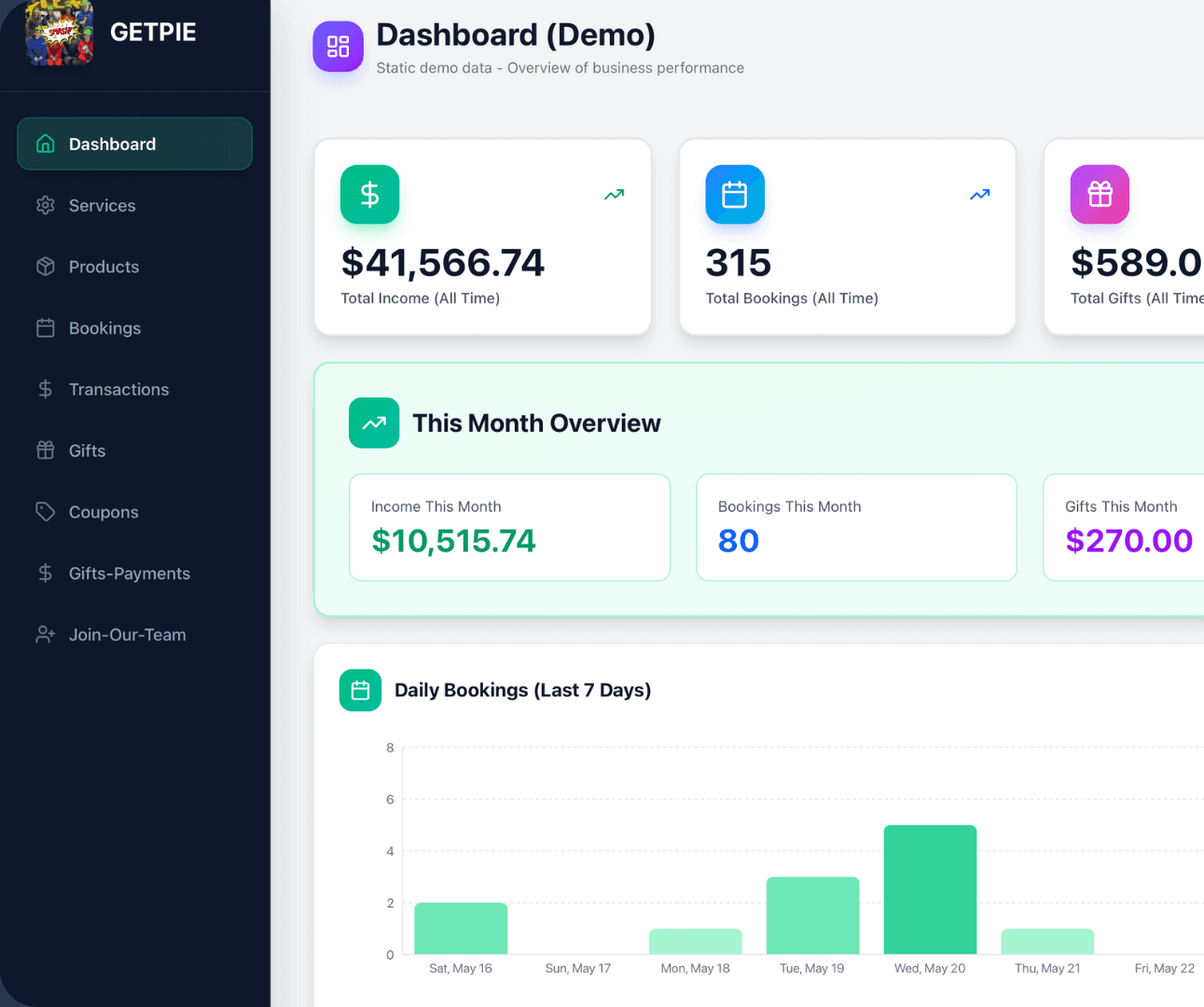This screenshot has height=1007, width=1204.
Task: Open the Transactions section
Action: 134,389
